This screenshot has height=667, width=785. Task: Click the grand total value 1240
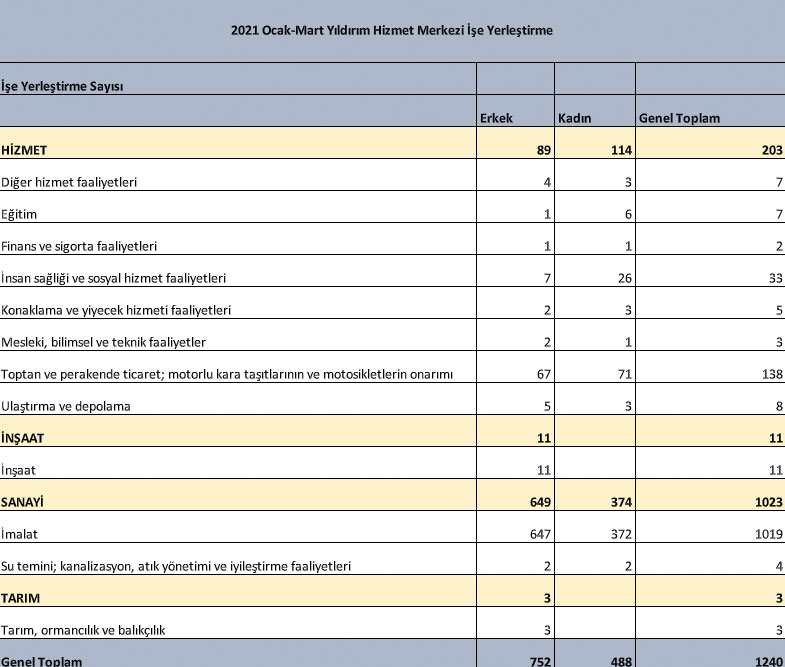[765, 659]
